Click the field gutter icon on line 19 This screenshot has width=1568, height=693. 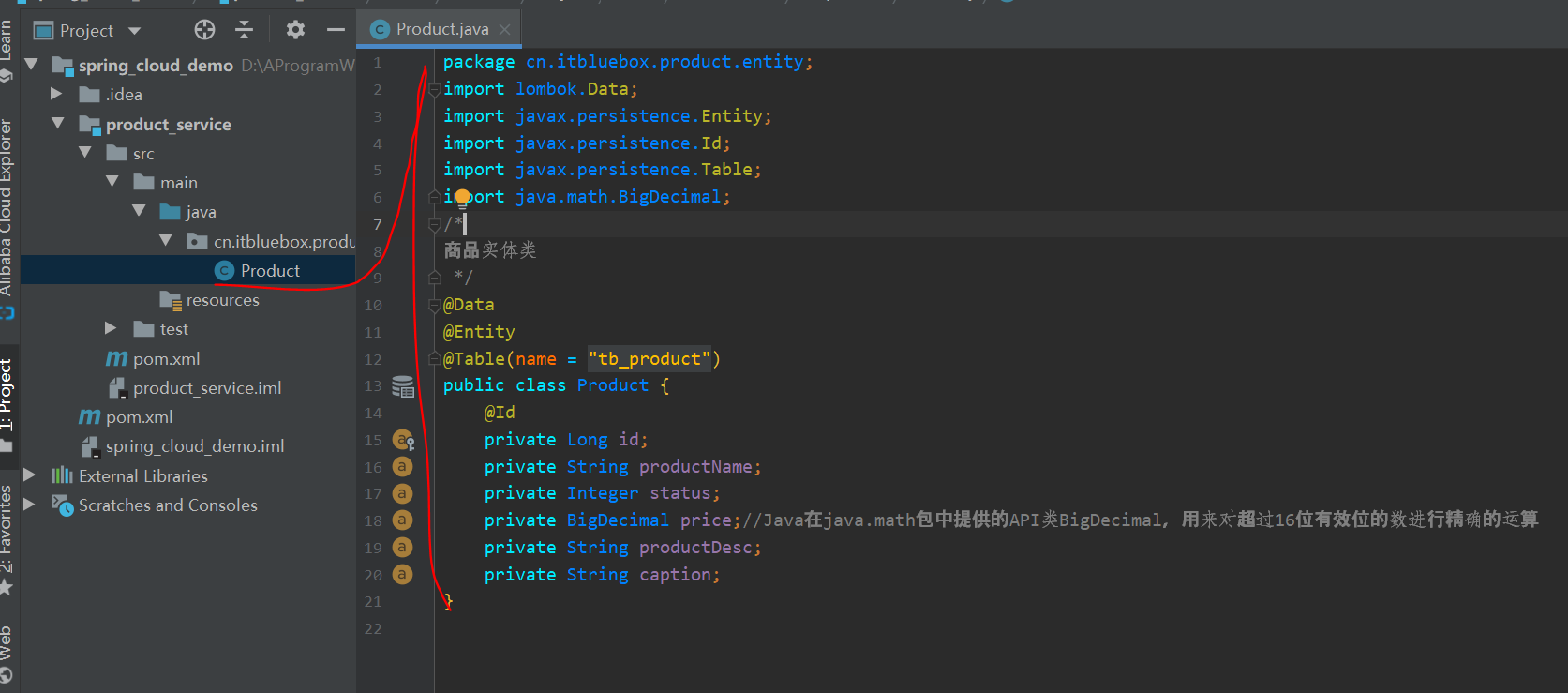point(402,548)
